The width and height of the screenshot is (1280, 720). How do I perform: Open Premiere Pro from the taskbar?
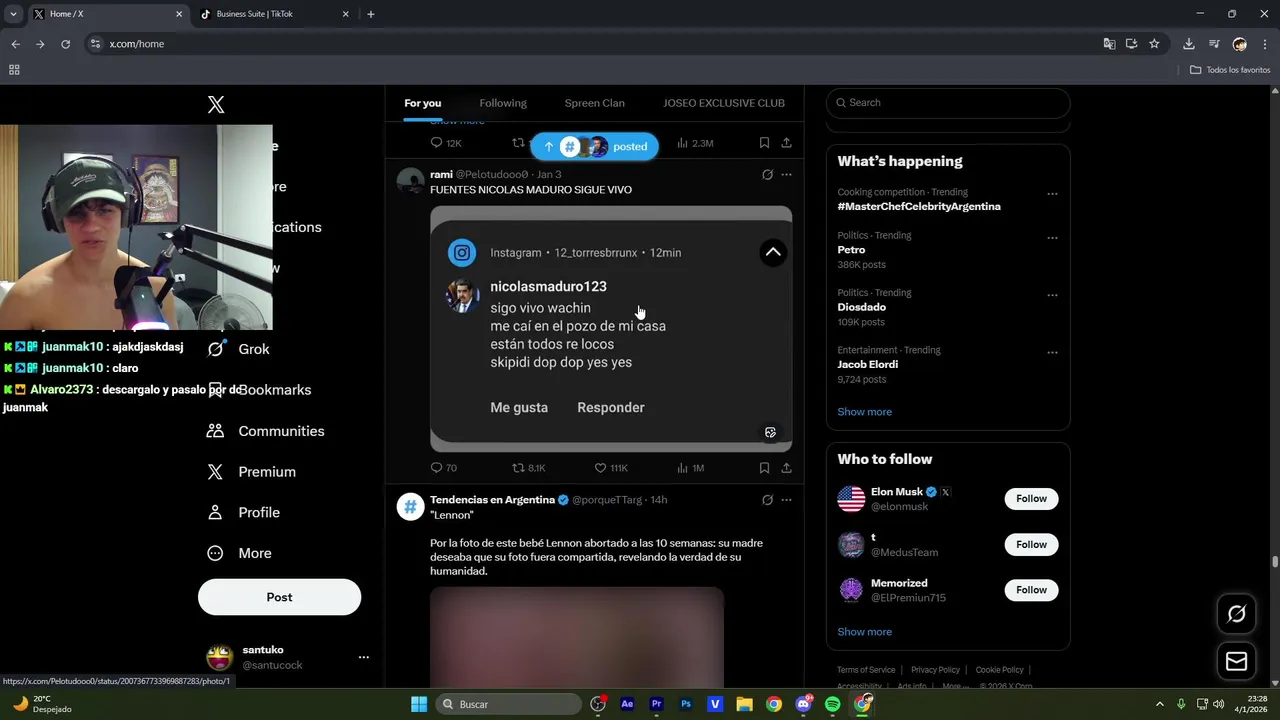[x=656, y=704]
